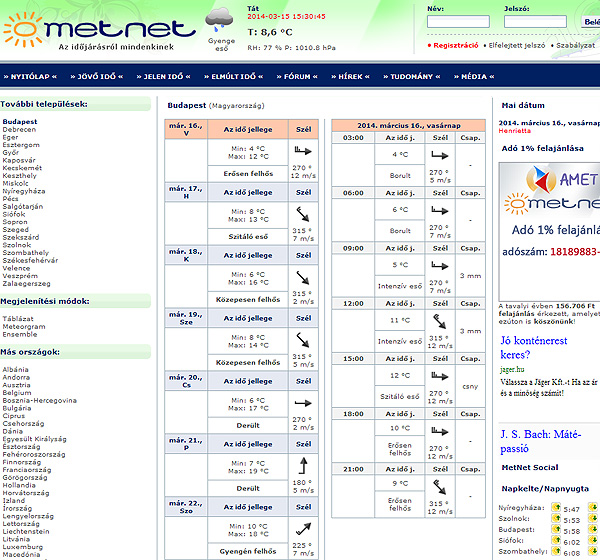Click wind arrow icon in 06:00 row

tap(440, 210)
